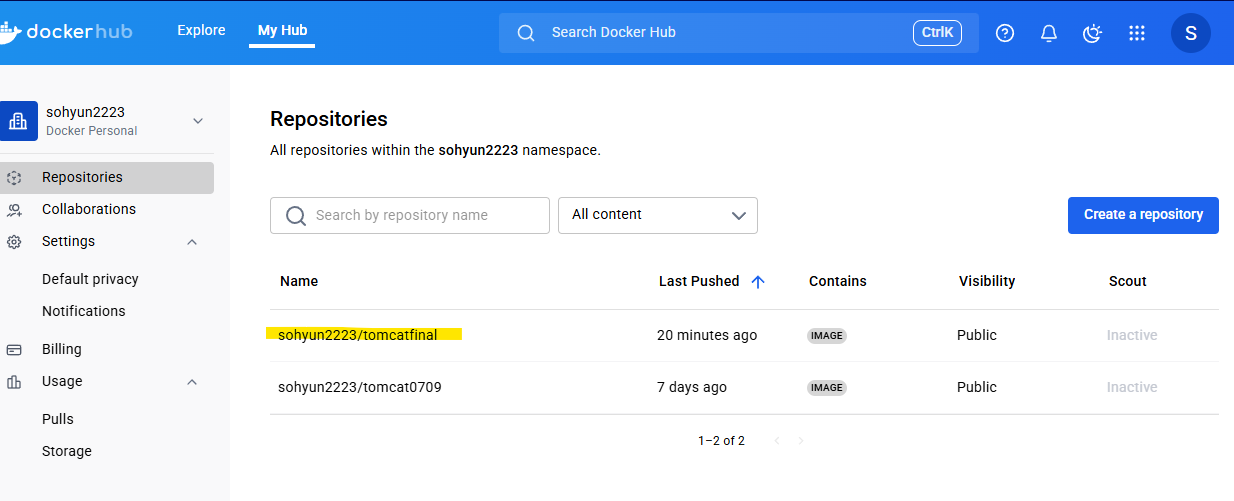The image size is (1234, 501).
Task: Click the Search by repository name field
Action: coord(410,215)
